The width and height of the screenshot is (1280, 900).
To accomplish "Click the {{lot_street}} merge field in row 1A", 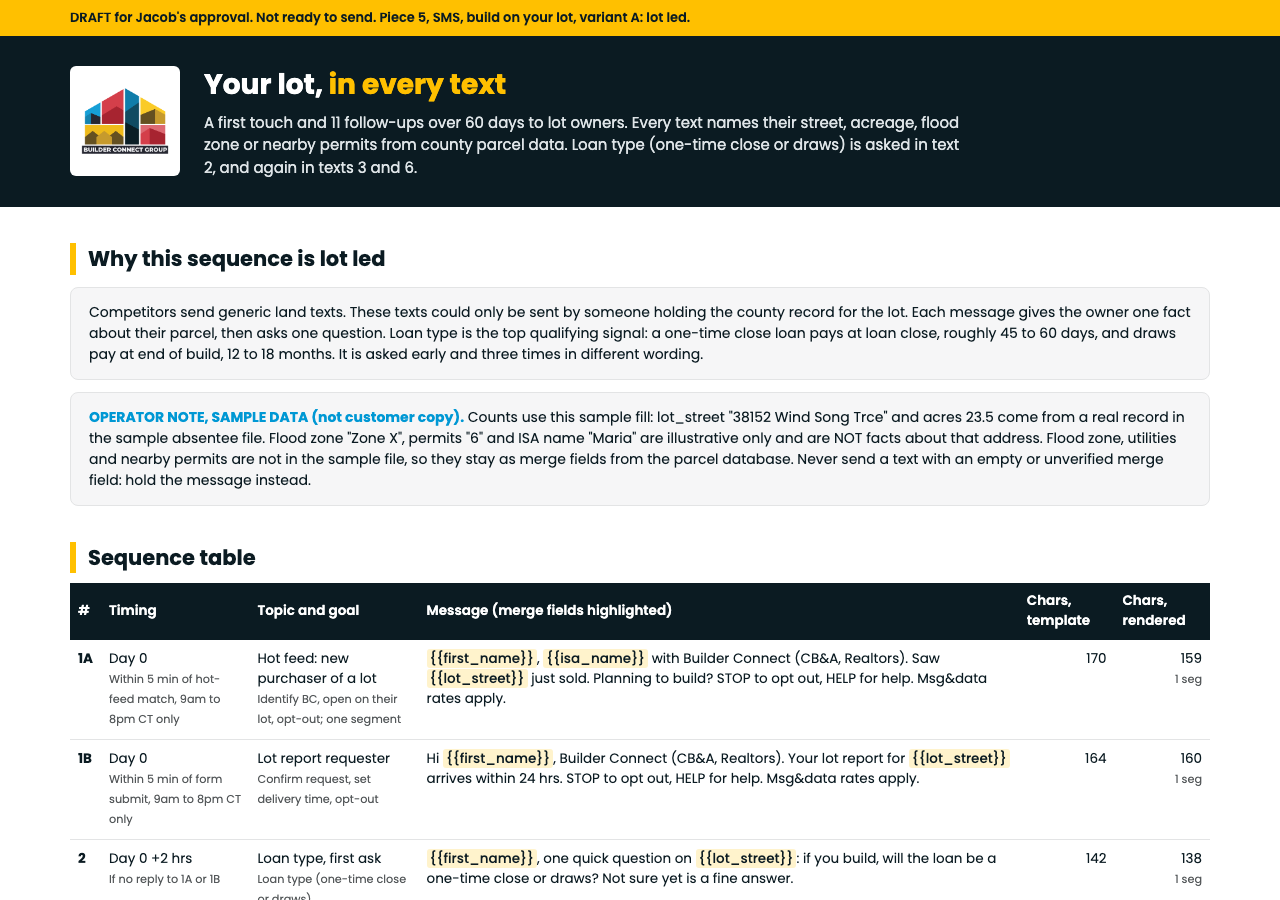I will point(477,678).
